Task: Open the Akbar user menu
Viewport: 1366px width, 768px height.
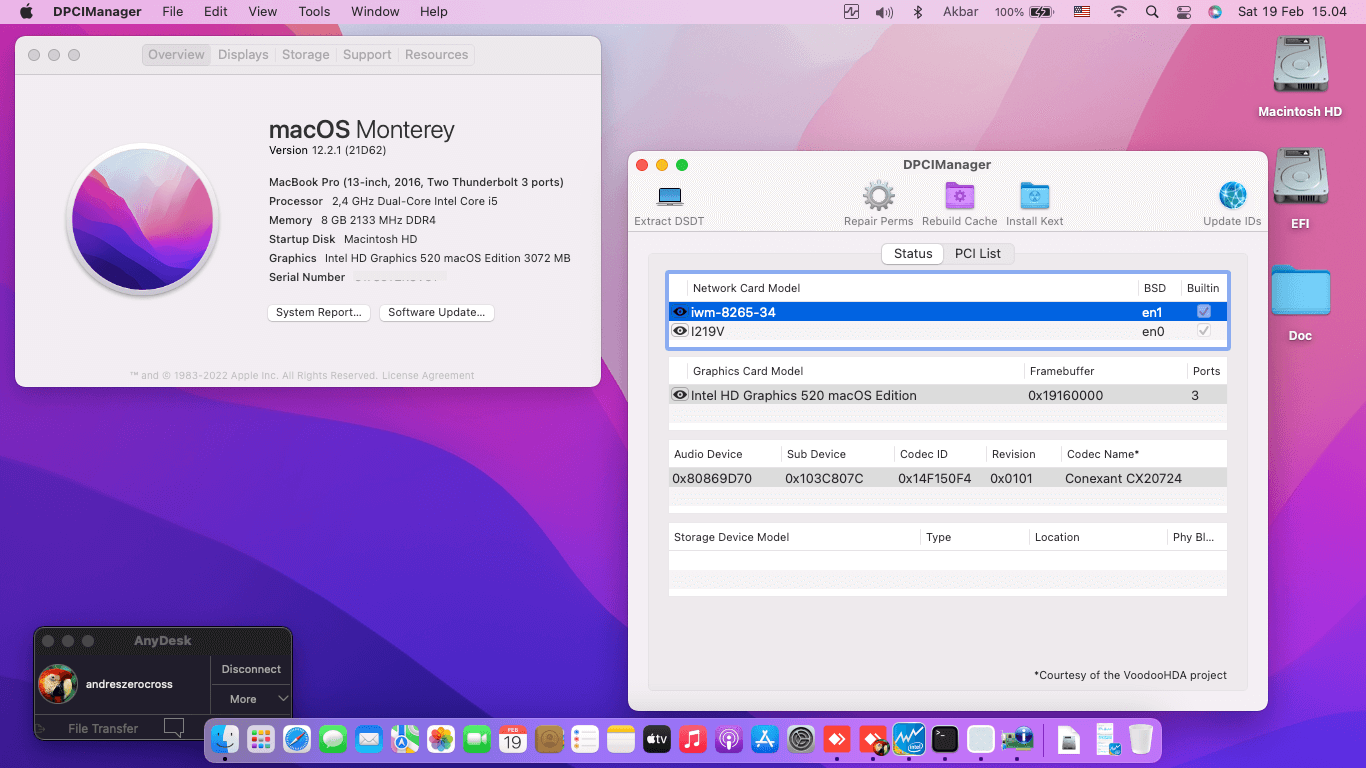Action: coord(960,12)
